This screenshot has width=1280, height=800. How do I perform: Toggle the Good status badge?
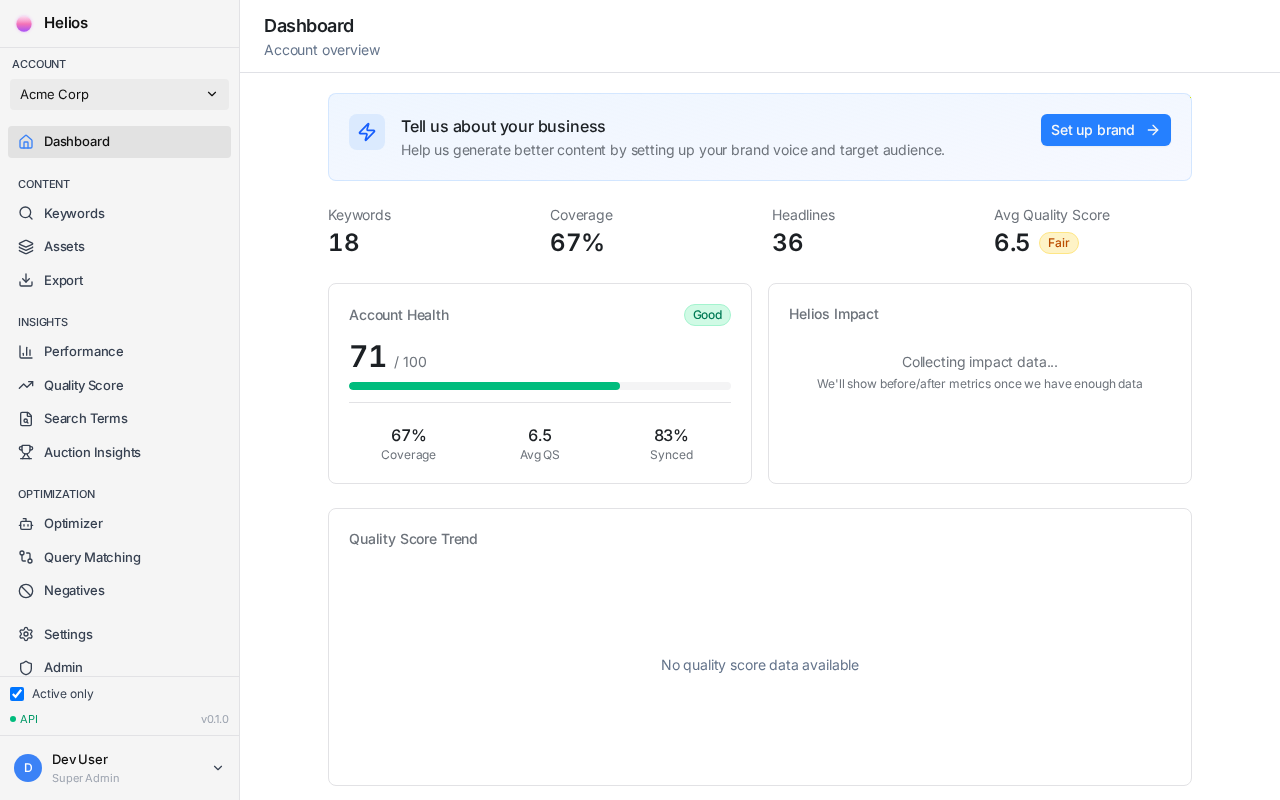707,315
